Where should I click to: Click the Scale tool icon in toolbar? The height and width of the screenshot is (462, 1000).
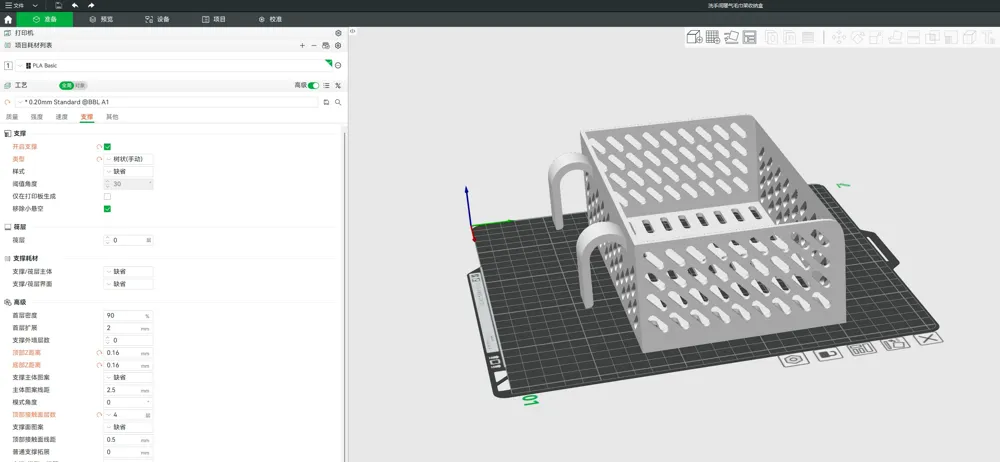tap(876, 38)
